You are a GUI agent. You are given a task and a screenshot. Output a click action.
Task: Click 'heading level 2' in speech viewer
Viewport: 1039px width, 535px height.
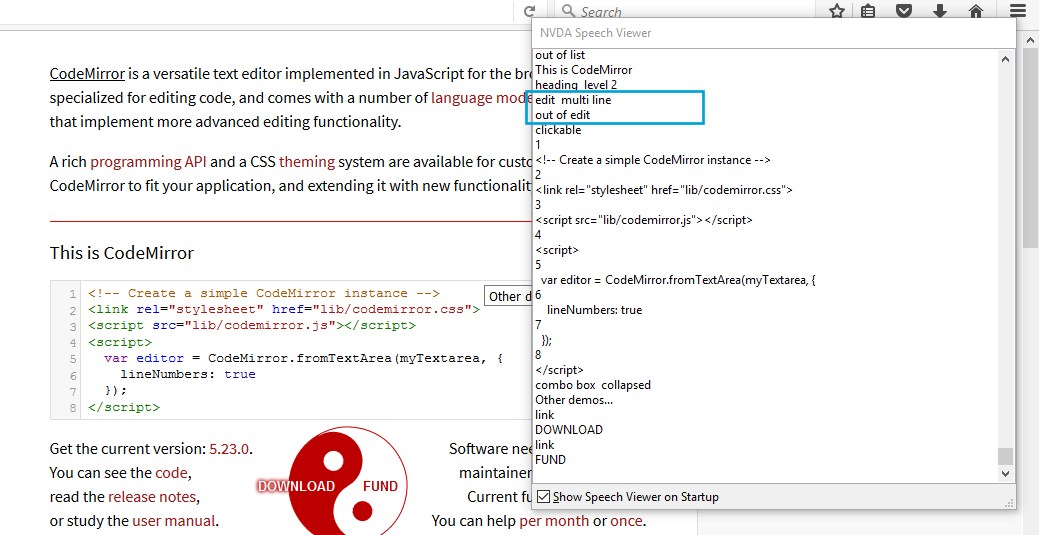(x=576, y=85)
